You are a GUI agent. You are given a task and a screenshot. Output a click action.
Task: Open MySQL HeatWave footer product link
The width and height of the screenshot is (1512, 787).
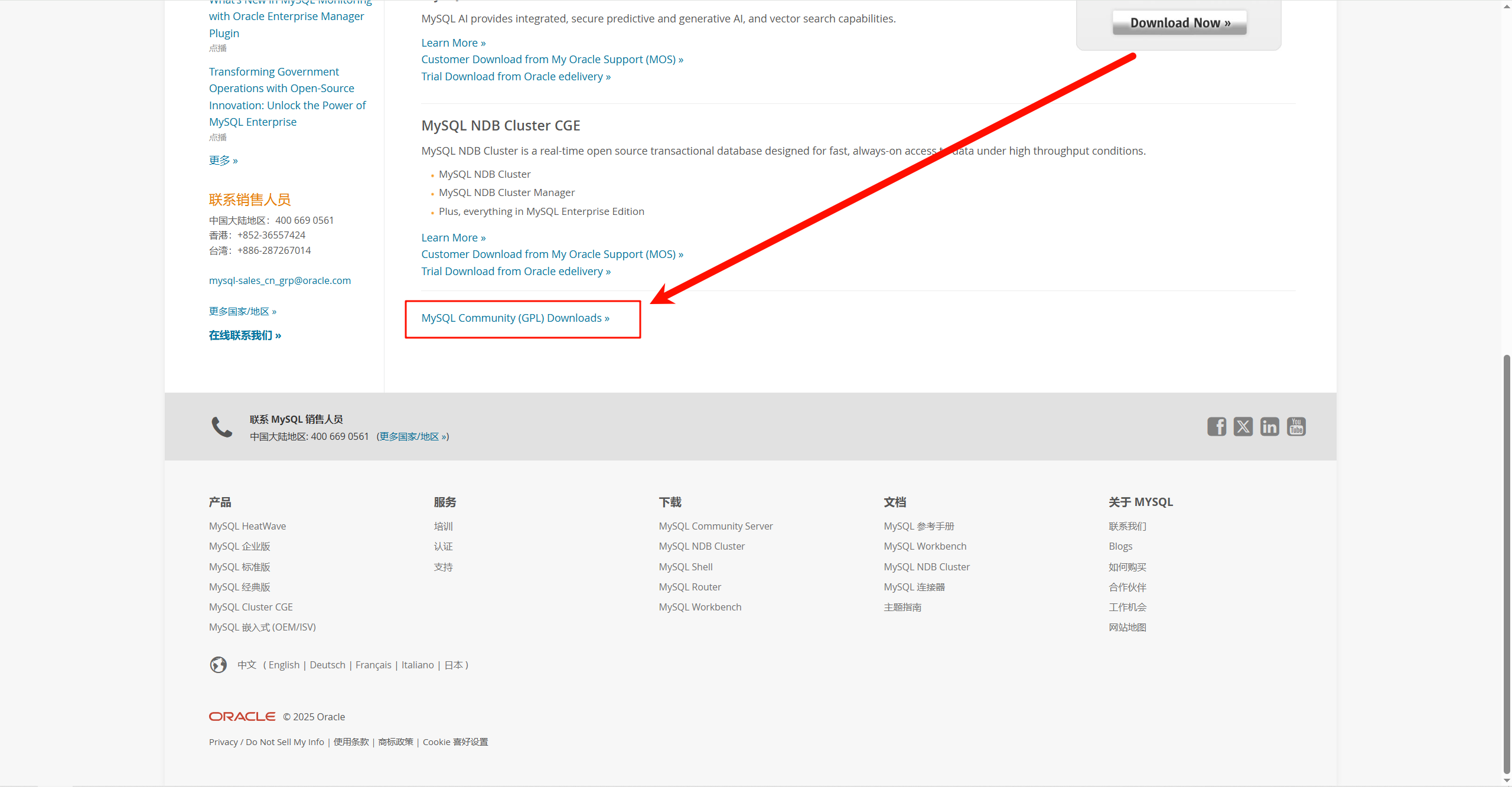point(247,526)
